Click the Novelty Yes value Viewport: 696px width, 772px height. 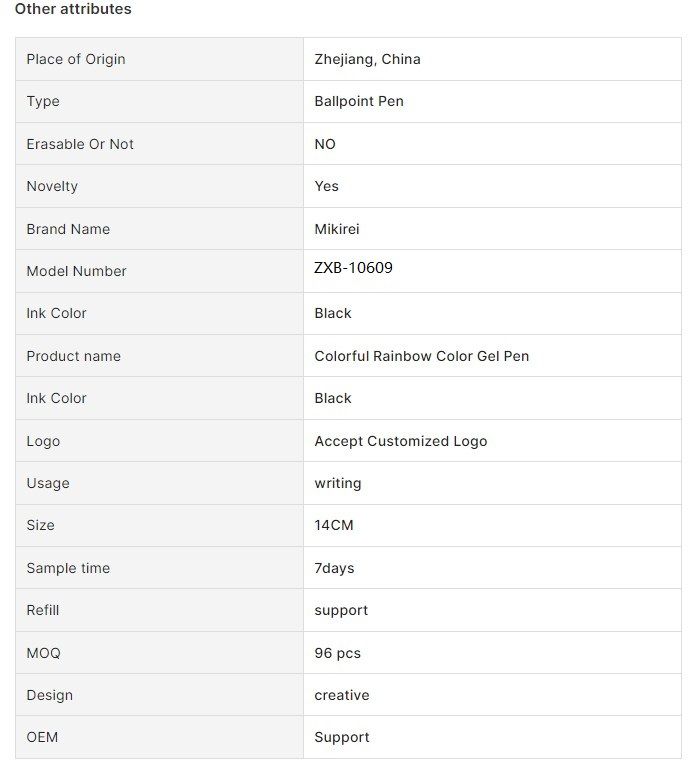pyautogui.click(x=326, y=186)
